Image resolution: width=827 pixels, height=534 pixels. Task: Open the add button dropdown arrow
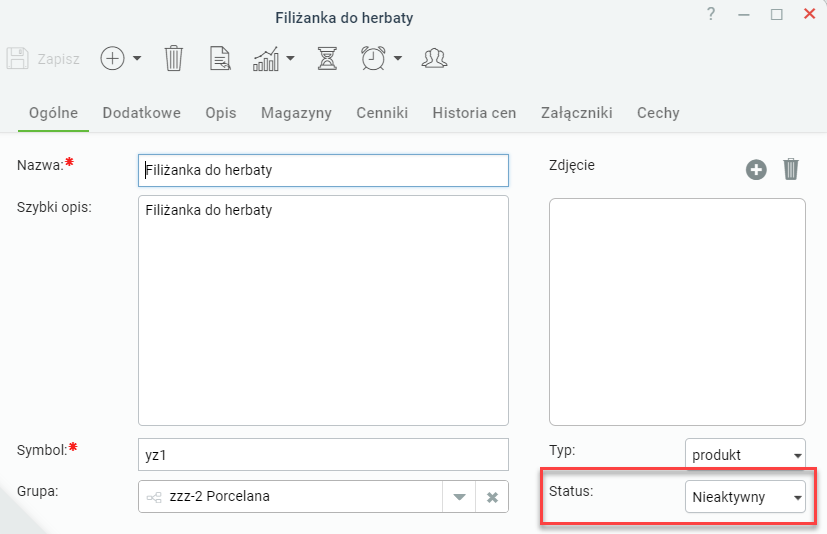tap(137, 58)
